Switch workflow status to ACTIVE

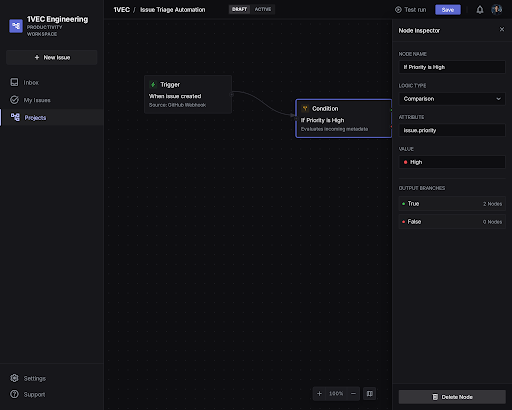[x=263, y=9]
